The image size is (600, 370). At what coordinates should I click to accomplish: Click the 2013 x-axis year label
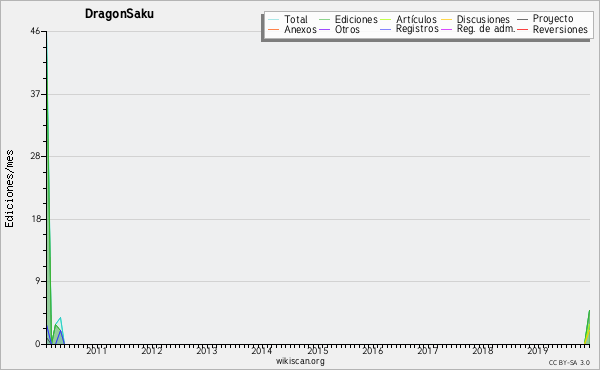207,350
